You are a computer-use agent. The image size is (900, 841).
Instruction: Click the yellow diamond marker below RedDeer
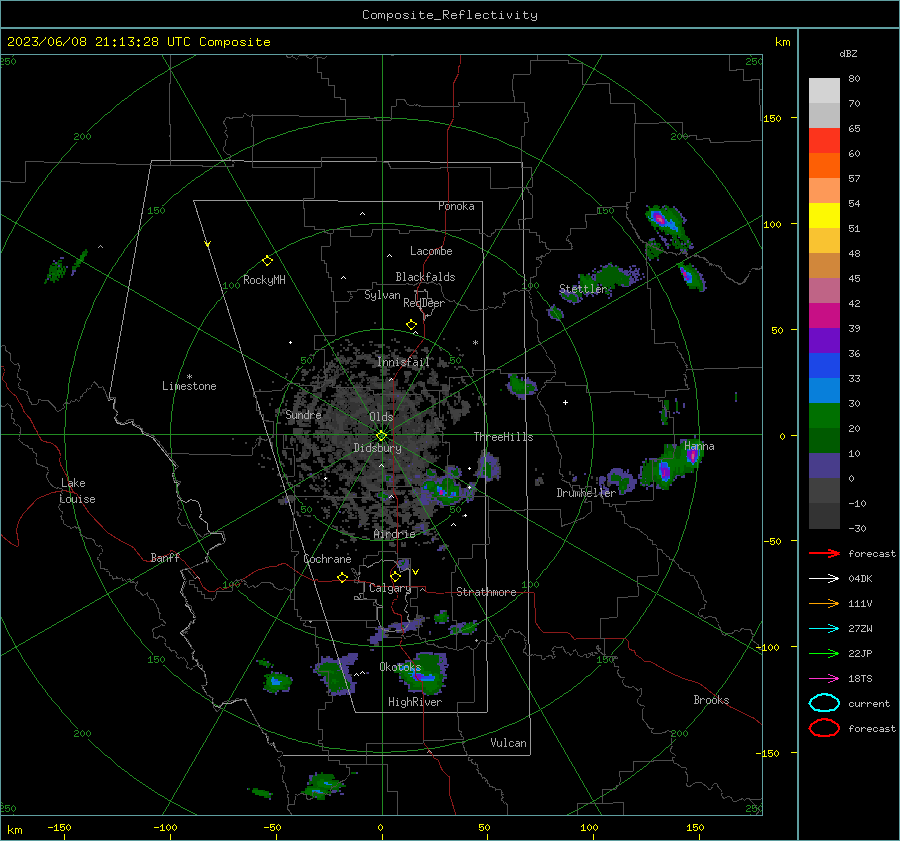[411, 325]
